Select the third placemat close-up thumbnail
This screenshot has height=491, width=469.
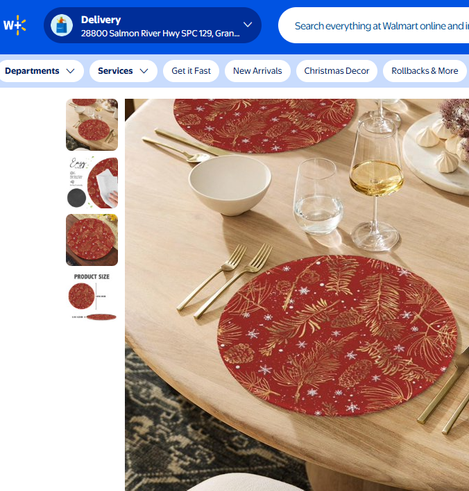(92, 240)
